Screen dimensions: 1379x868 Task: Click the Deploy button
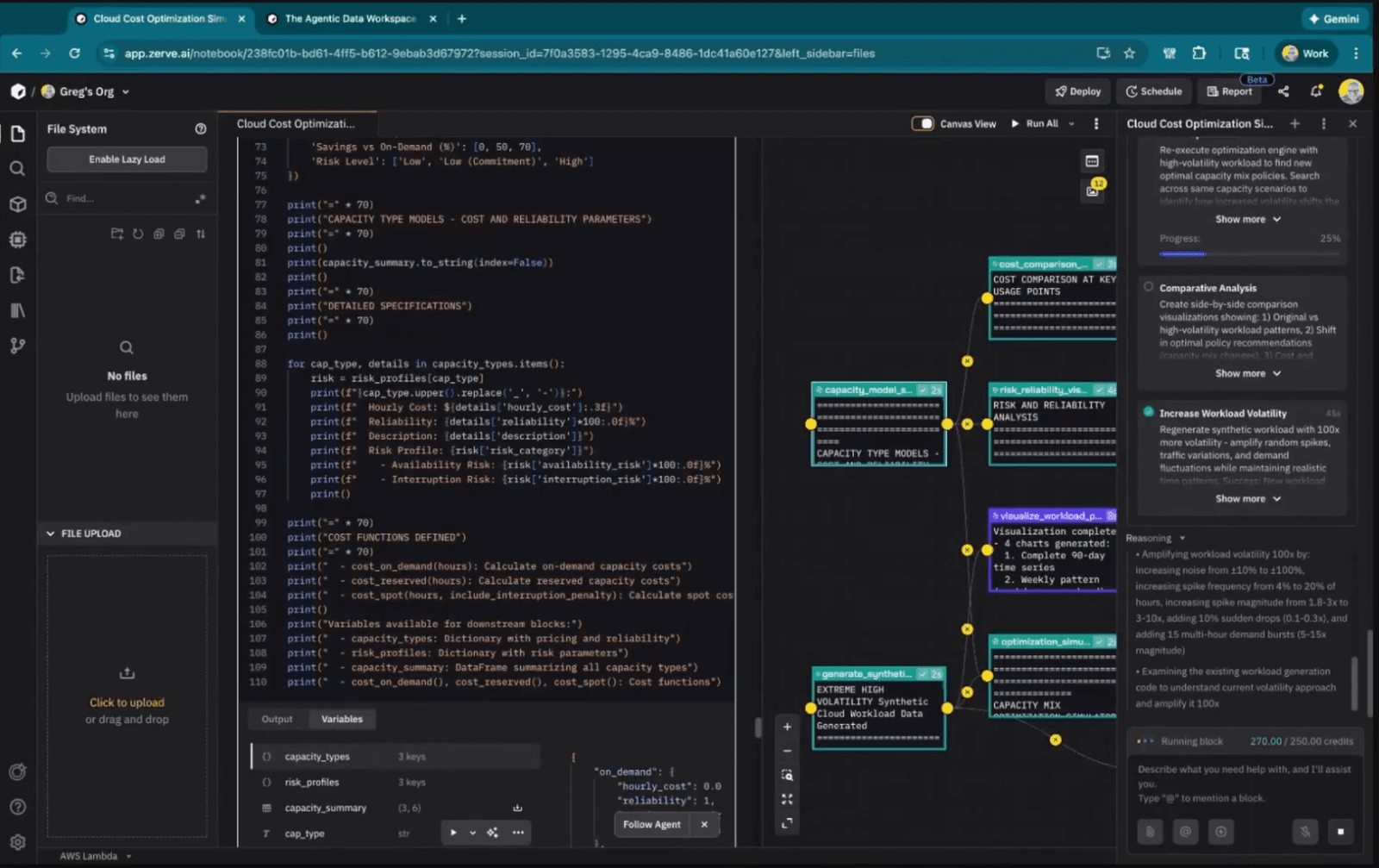1078,91
